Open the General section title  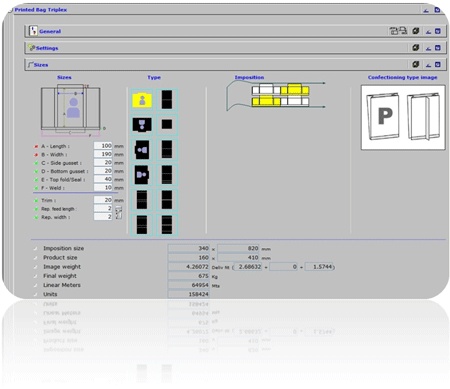[50, 31]
